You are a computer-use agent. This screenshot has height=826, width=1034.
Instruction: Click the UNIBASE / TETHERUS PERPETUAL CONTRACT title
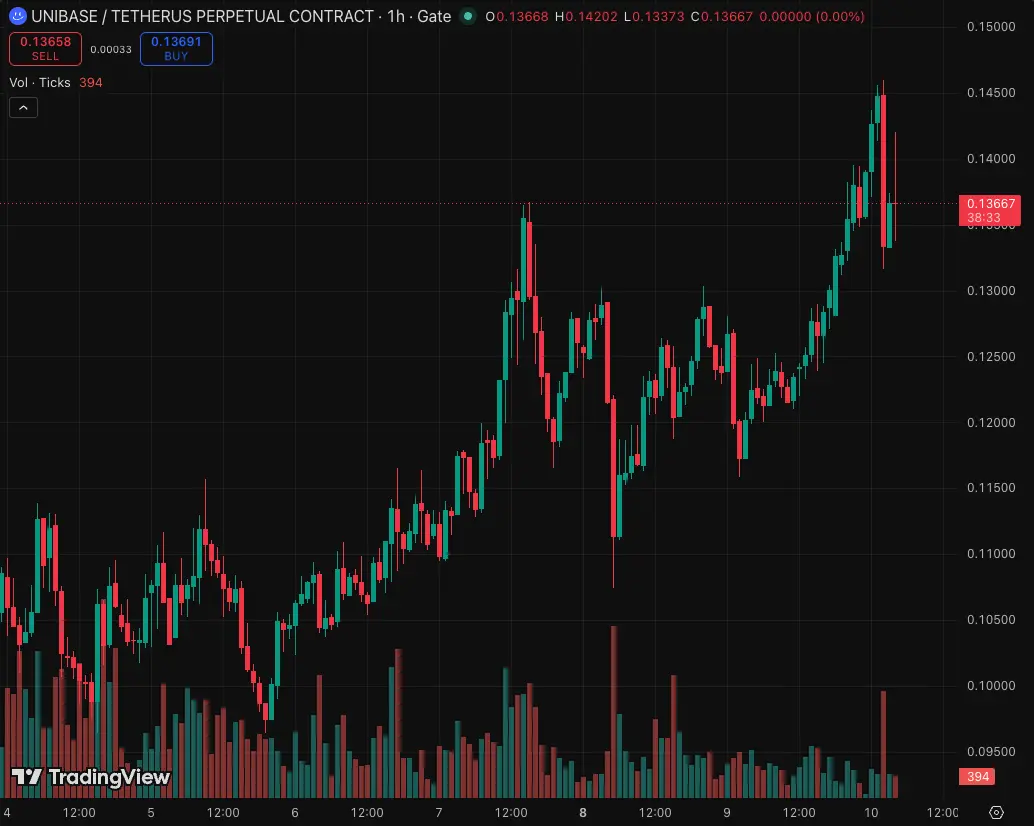coord(202,16)
